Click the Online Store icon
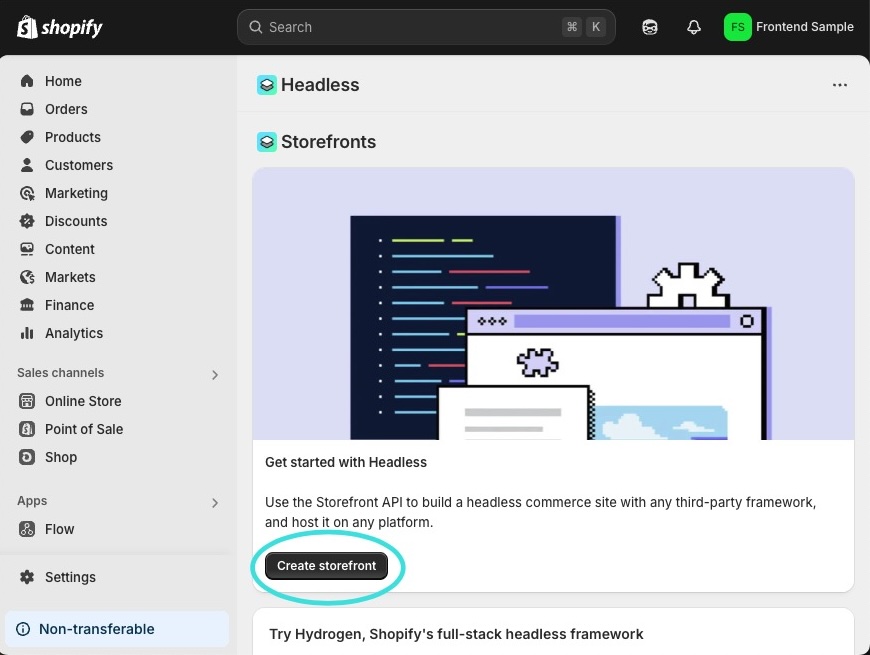Viewport: 870px width, 655px height. (27, 400)
